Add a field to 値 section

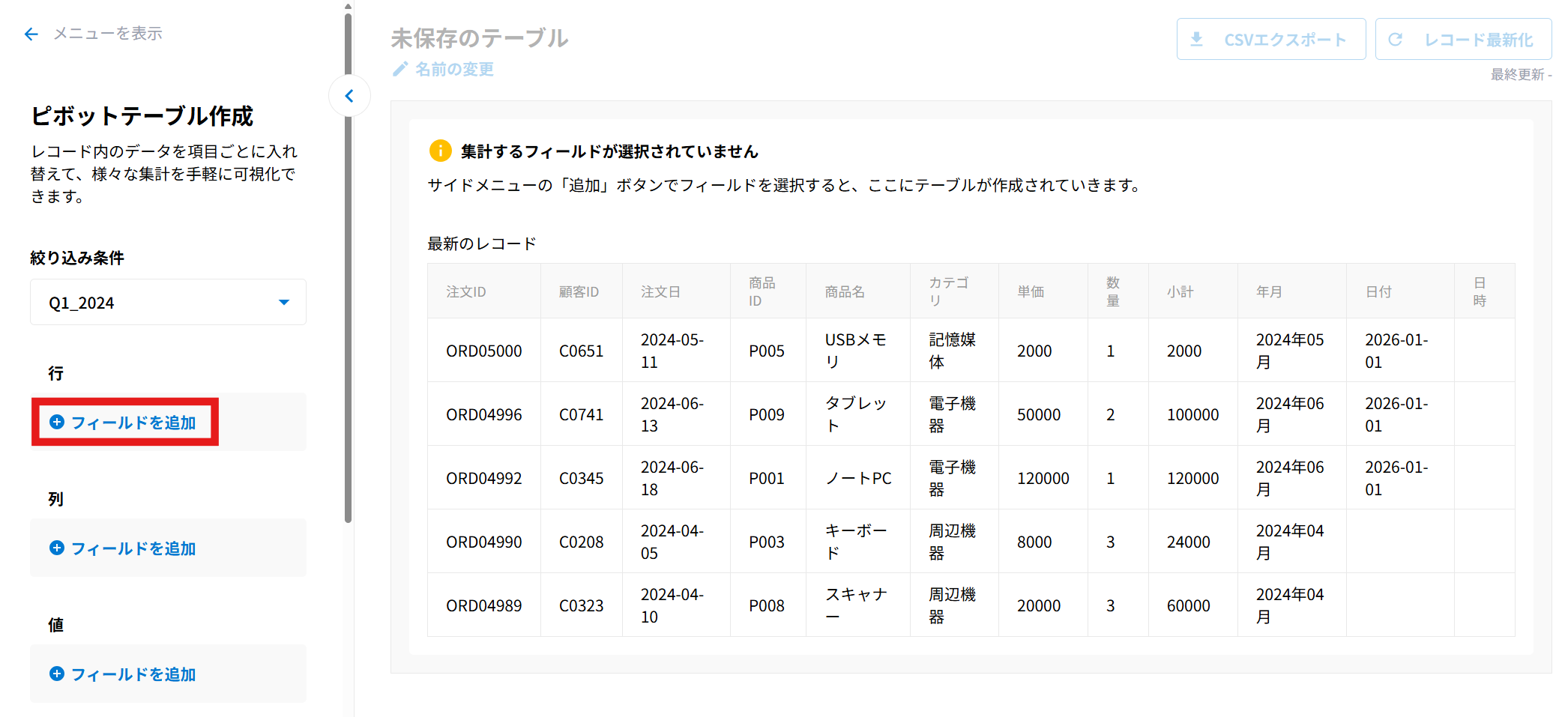tap(133, 674)
